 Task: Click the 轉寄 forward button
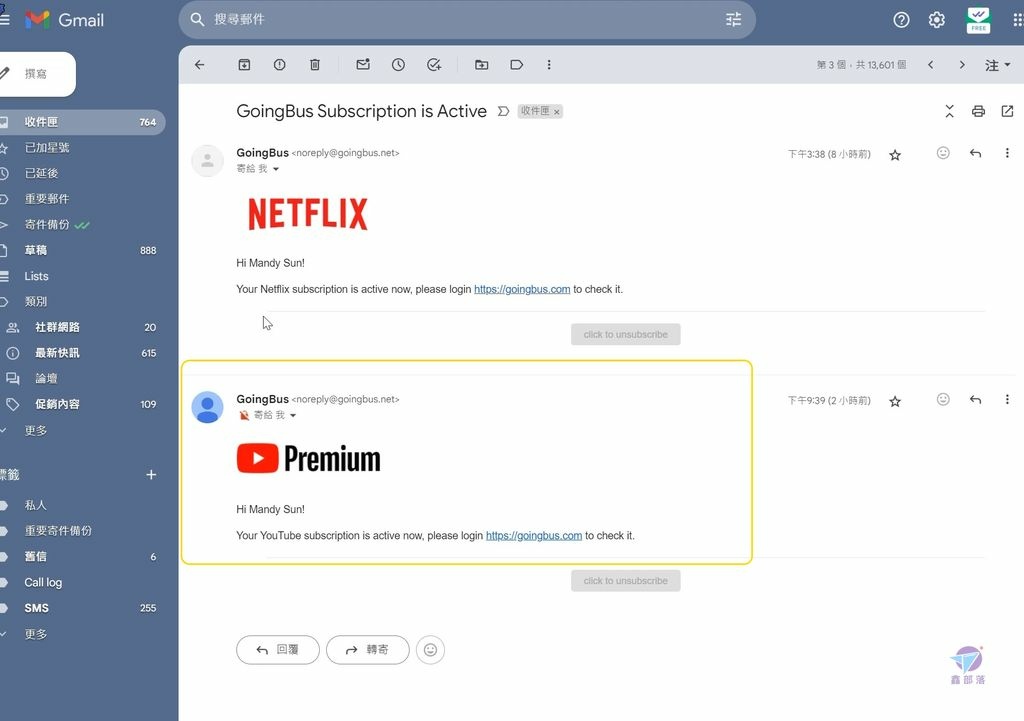pyautogui.click(x=368, y=650)
